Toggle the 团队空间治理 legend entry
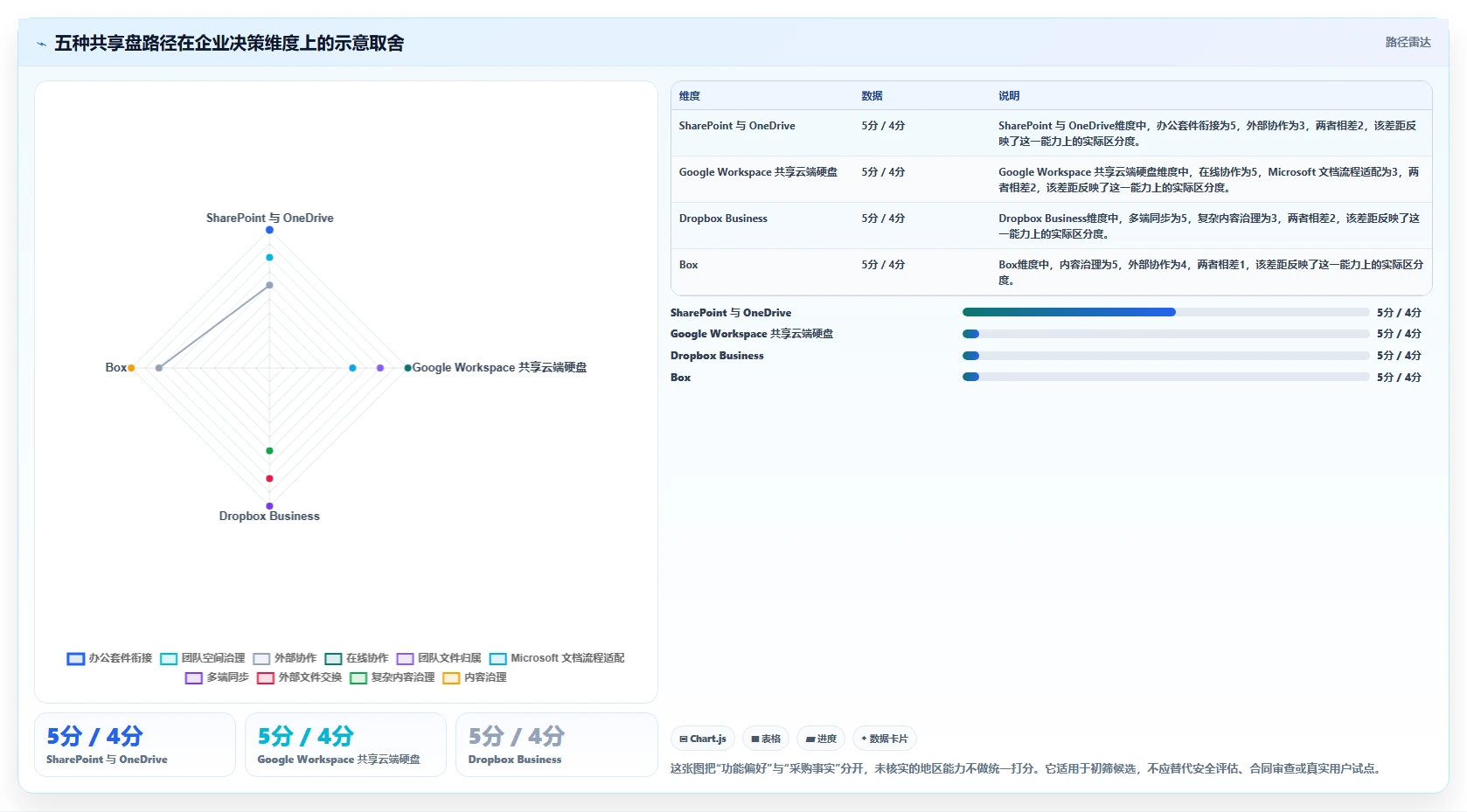The height and width of the screenshot is (812, 1467). tap(203, 658)
